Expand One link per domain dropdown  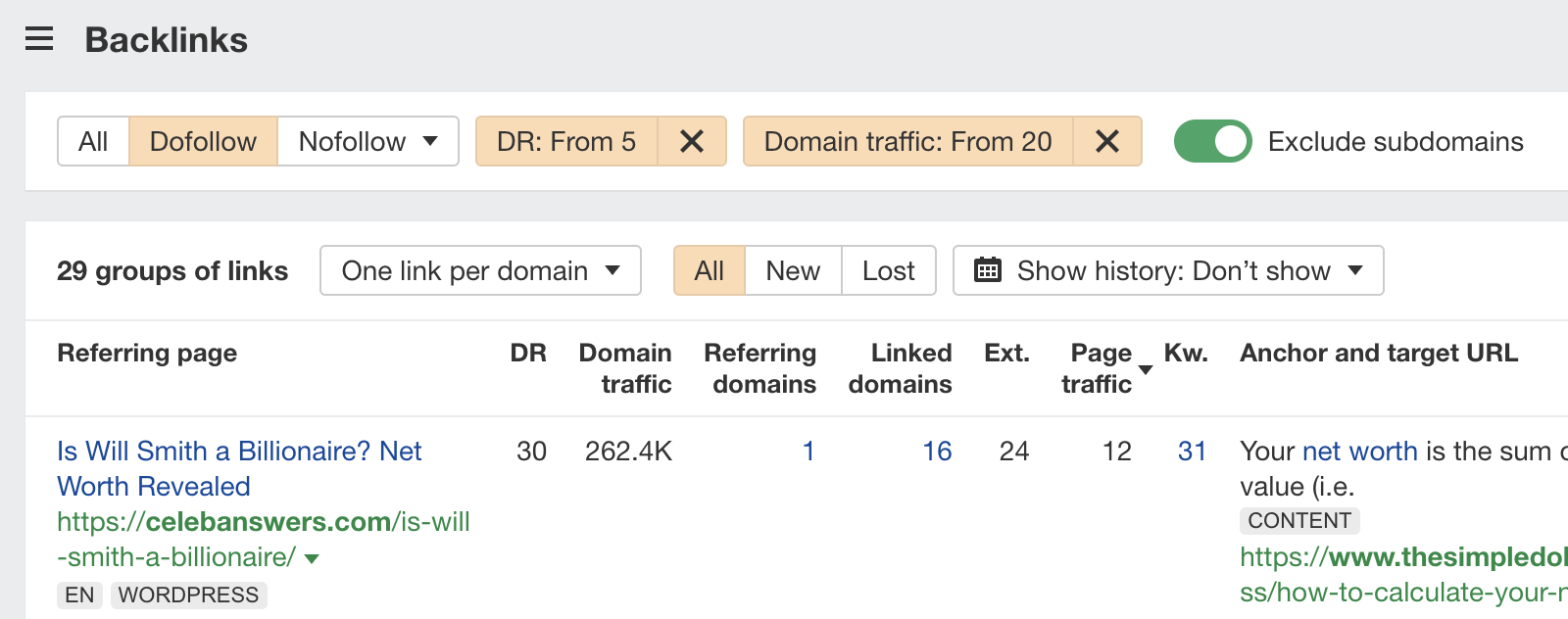[480, 270]
